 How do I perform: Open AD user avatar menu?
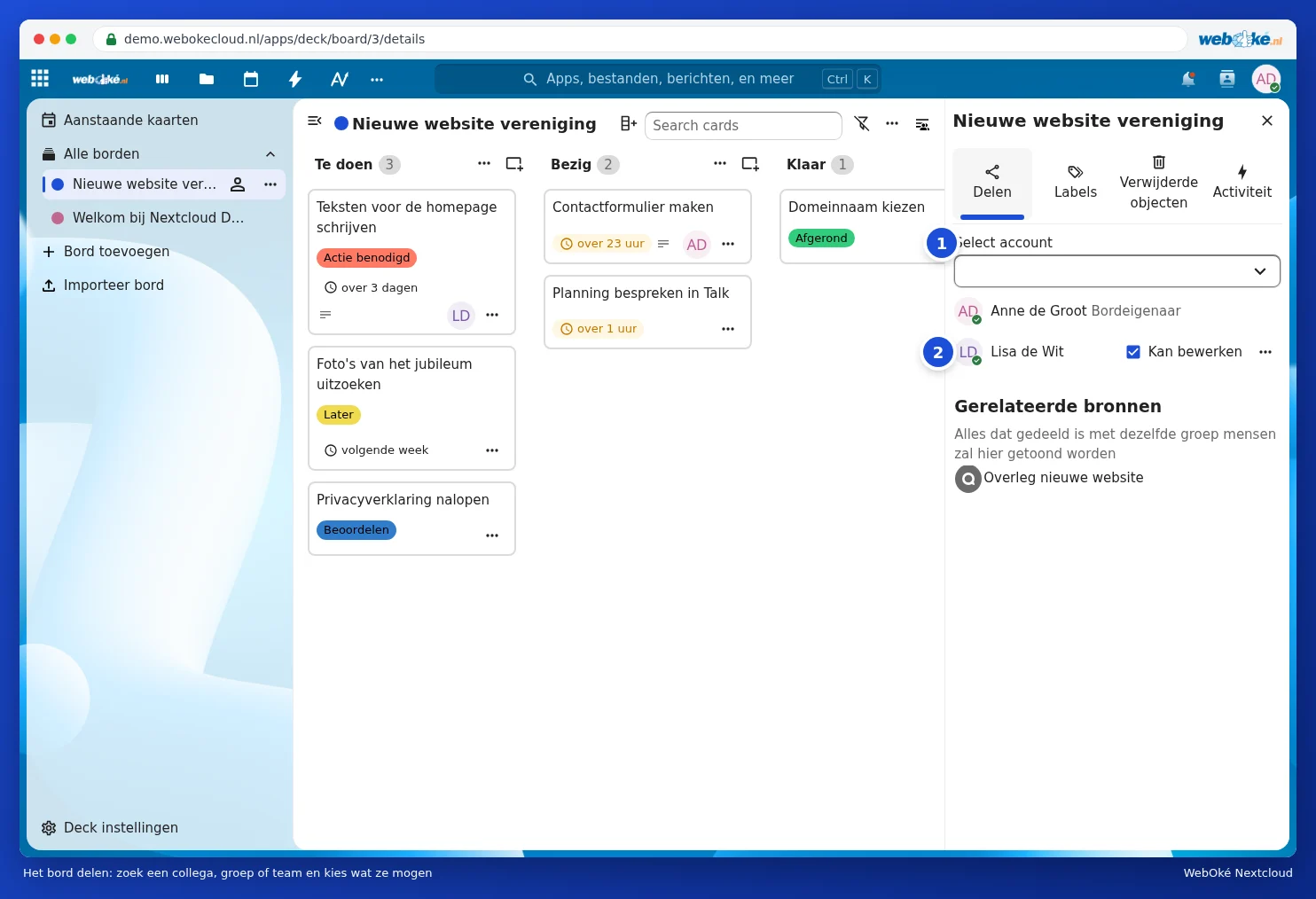point(1266,79)
